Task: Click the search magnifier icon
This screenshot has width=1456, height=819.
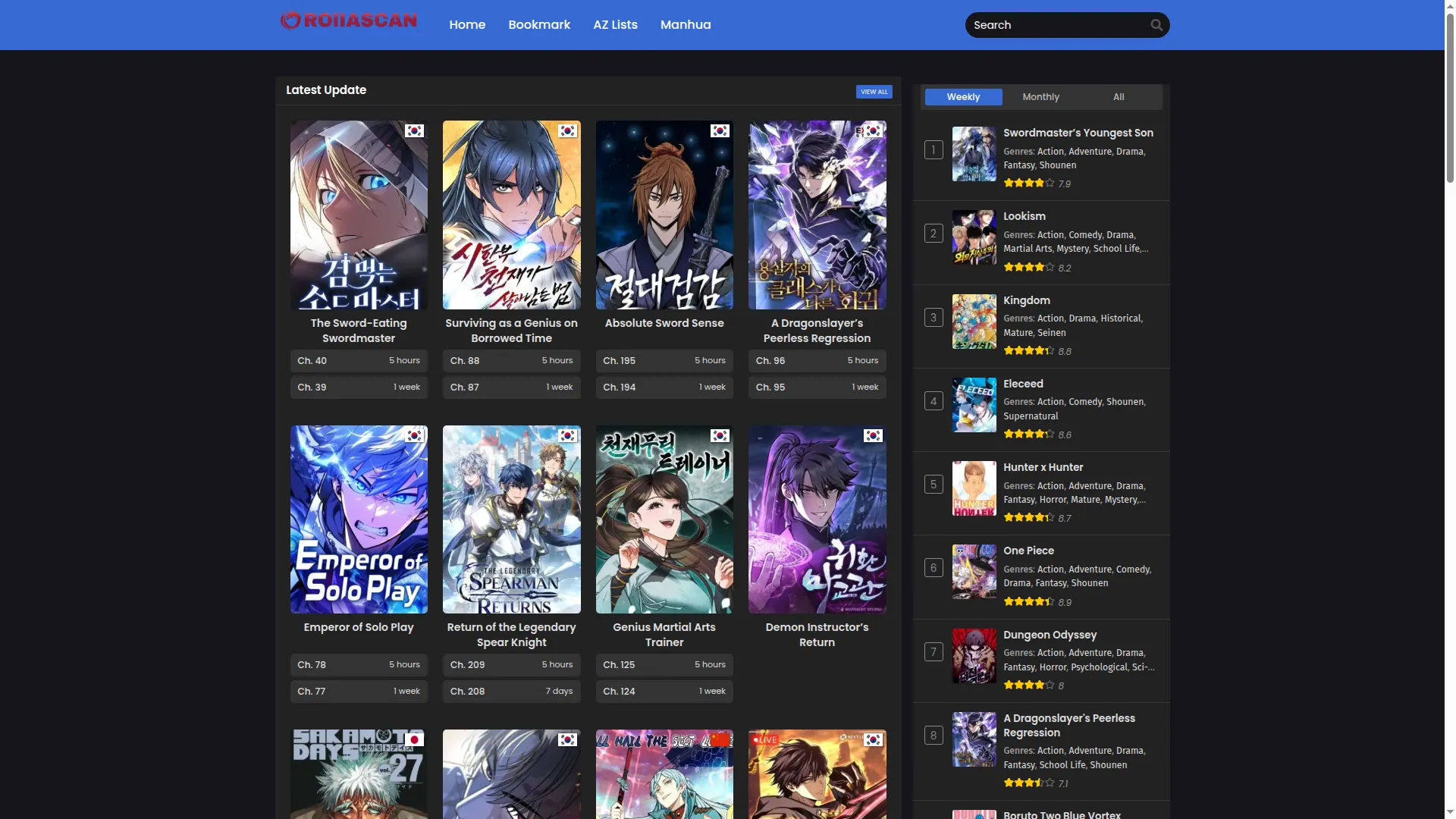Action: tap(1156, 25)
